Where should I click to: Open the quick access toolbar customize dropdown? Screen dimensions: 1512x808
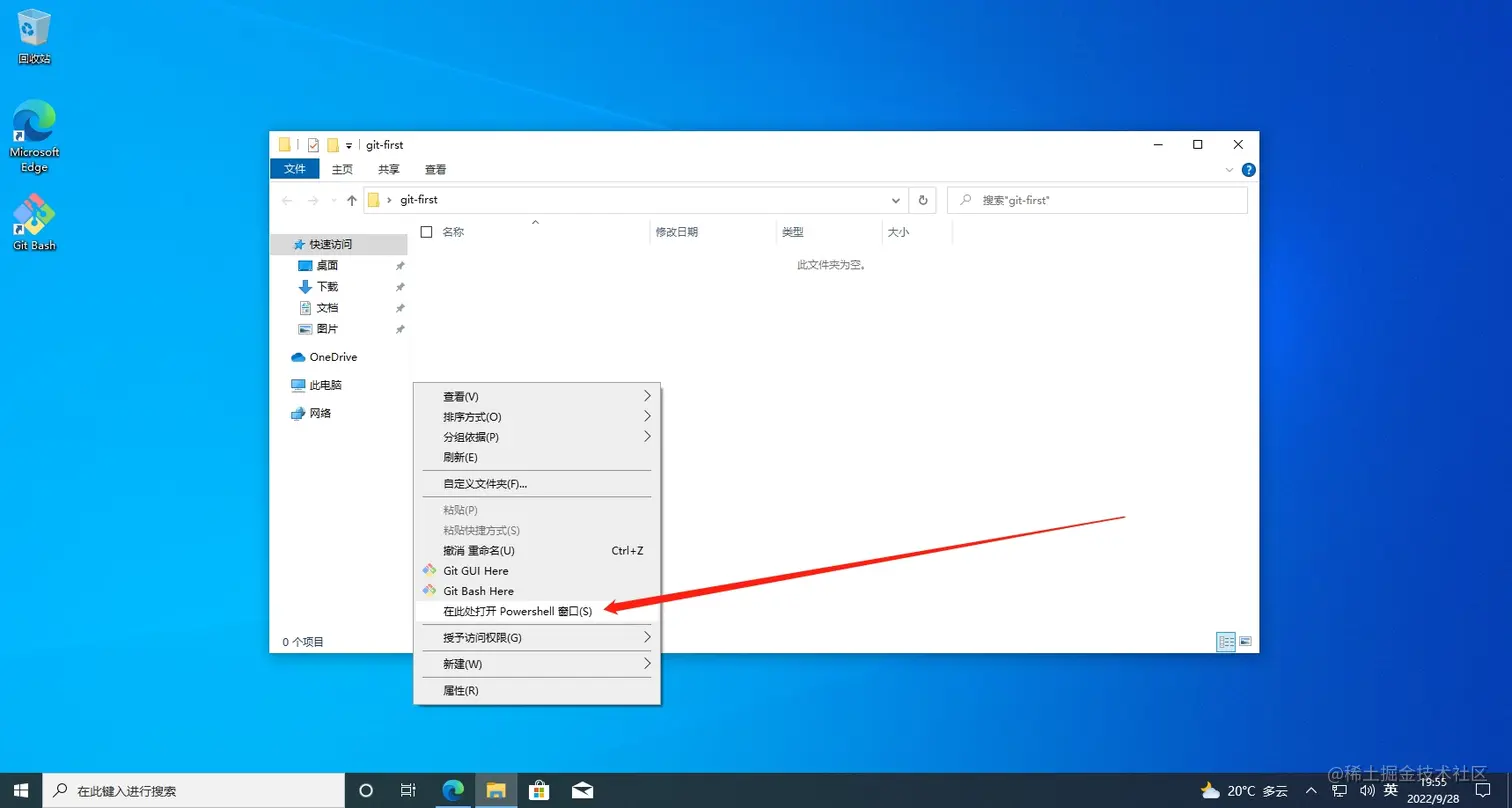[349, 146]
